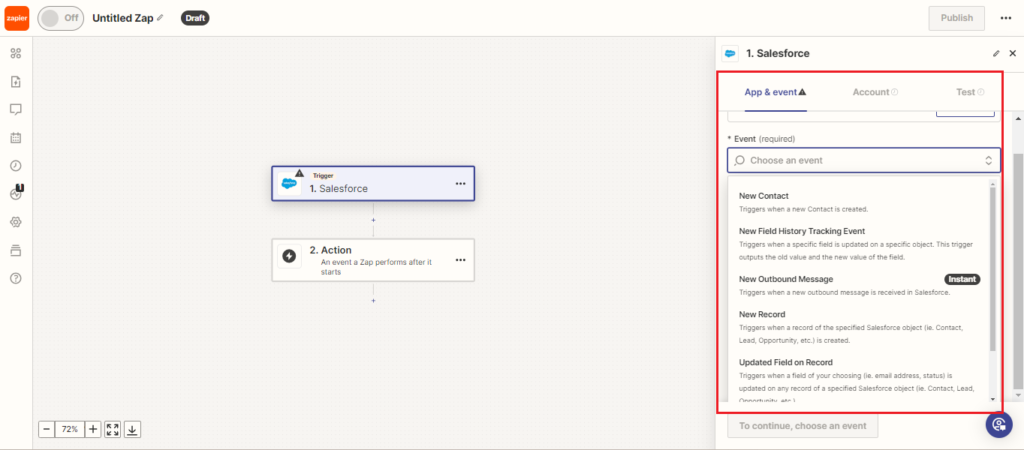This screenshot has width=1024, height=450.
Task: Click the Choose an event search field
Action: (x=863, y=160)
